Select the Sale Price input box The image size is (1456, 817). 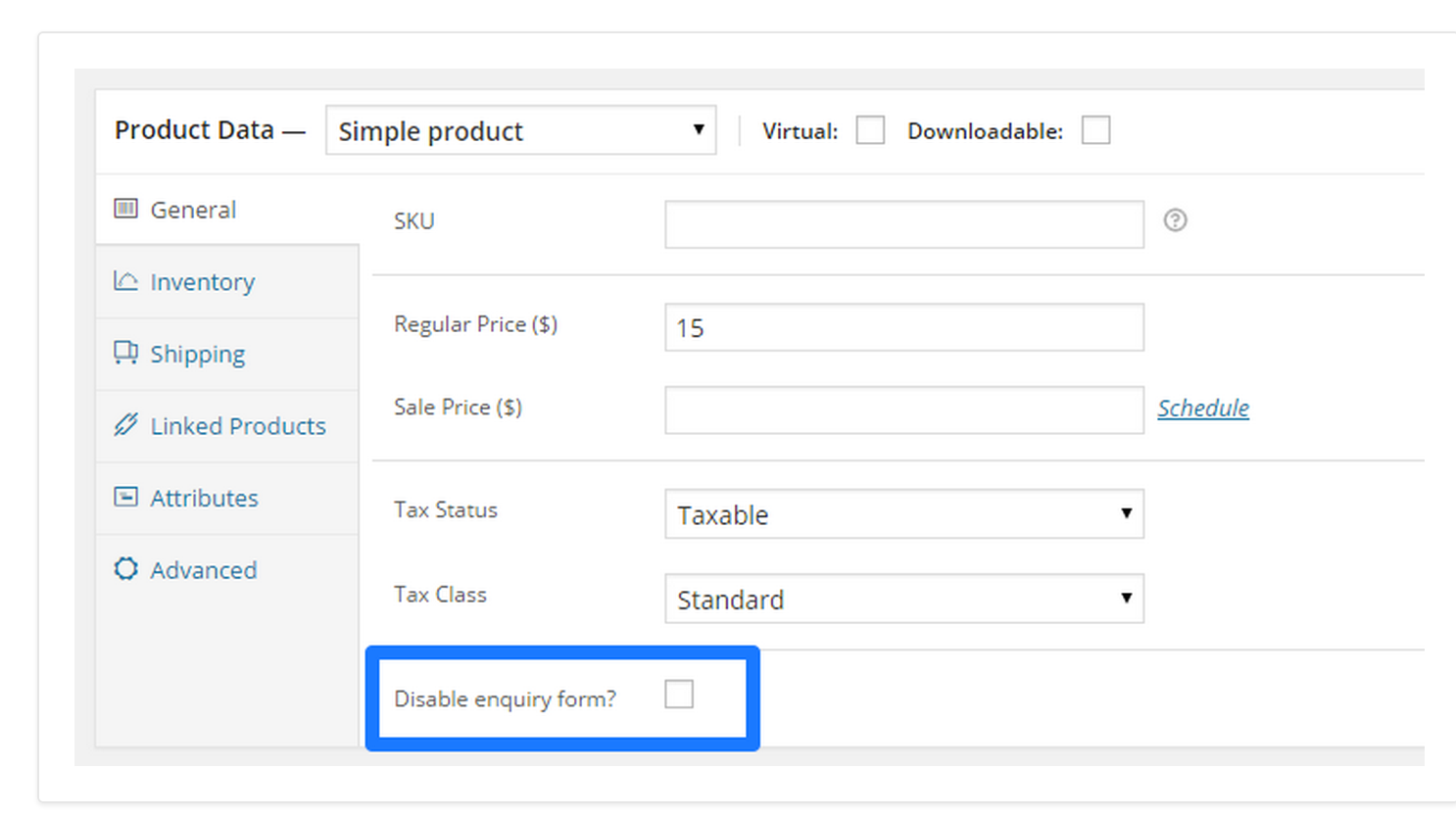[903, 409]
